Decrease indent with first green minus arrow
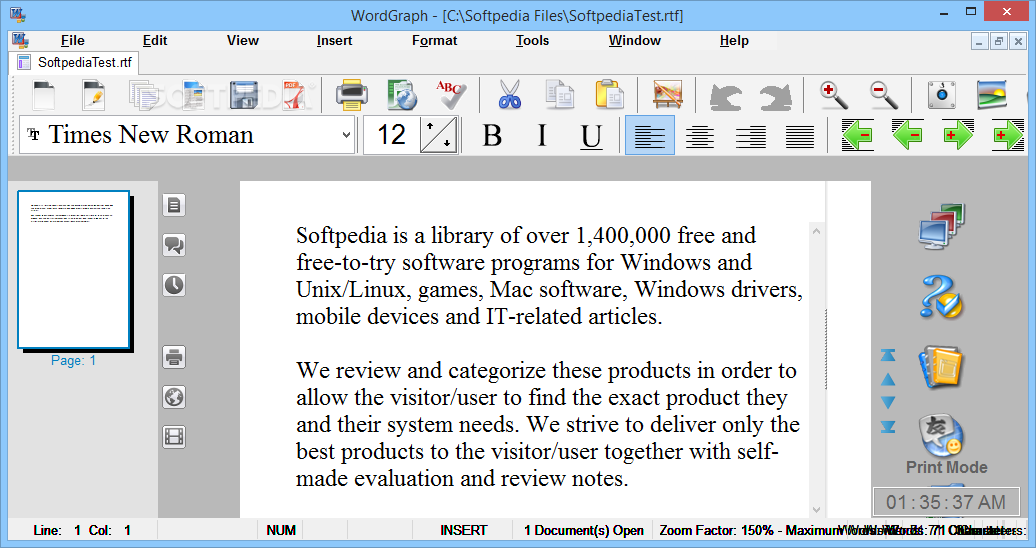The height and width of the screenshot is (548, 1036). pos(857,135)
